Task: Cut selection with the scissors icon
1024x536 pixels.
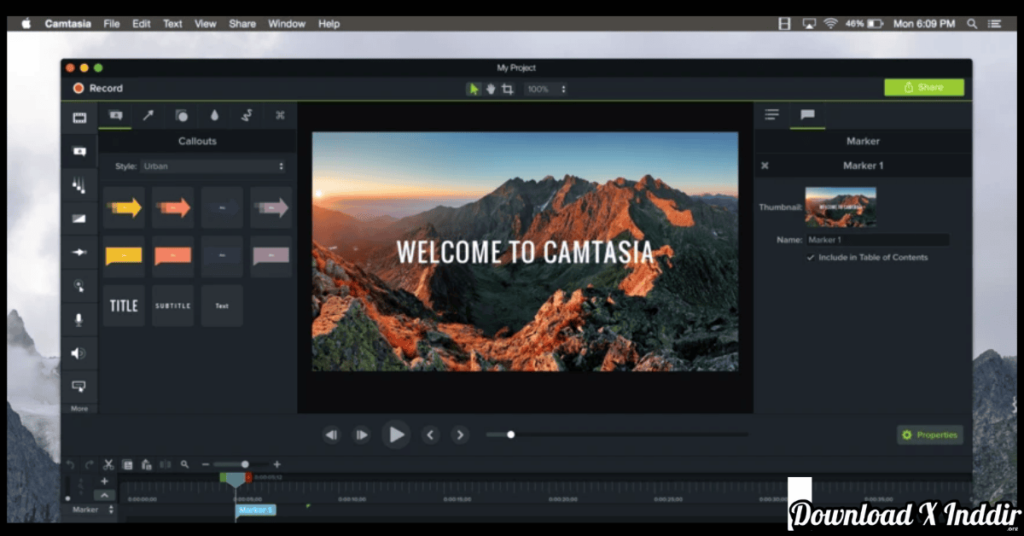Action: pyautogui.click(x=108, y=465)
